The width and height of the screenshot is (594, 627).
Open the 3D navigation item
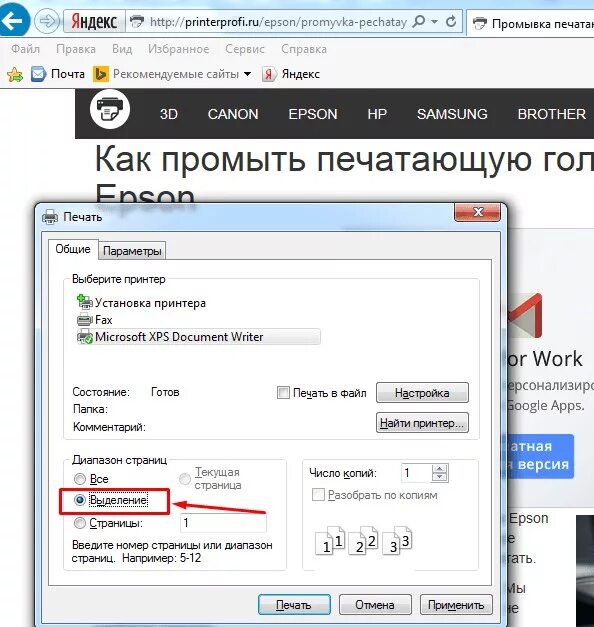pos(169,114)
